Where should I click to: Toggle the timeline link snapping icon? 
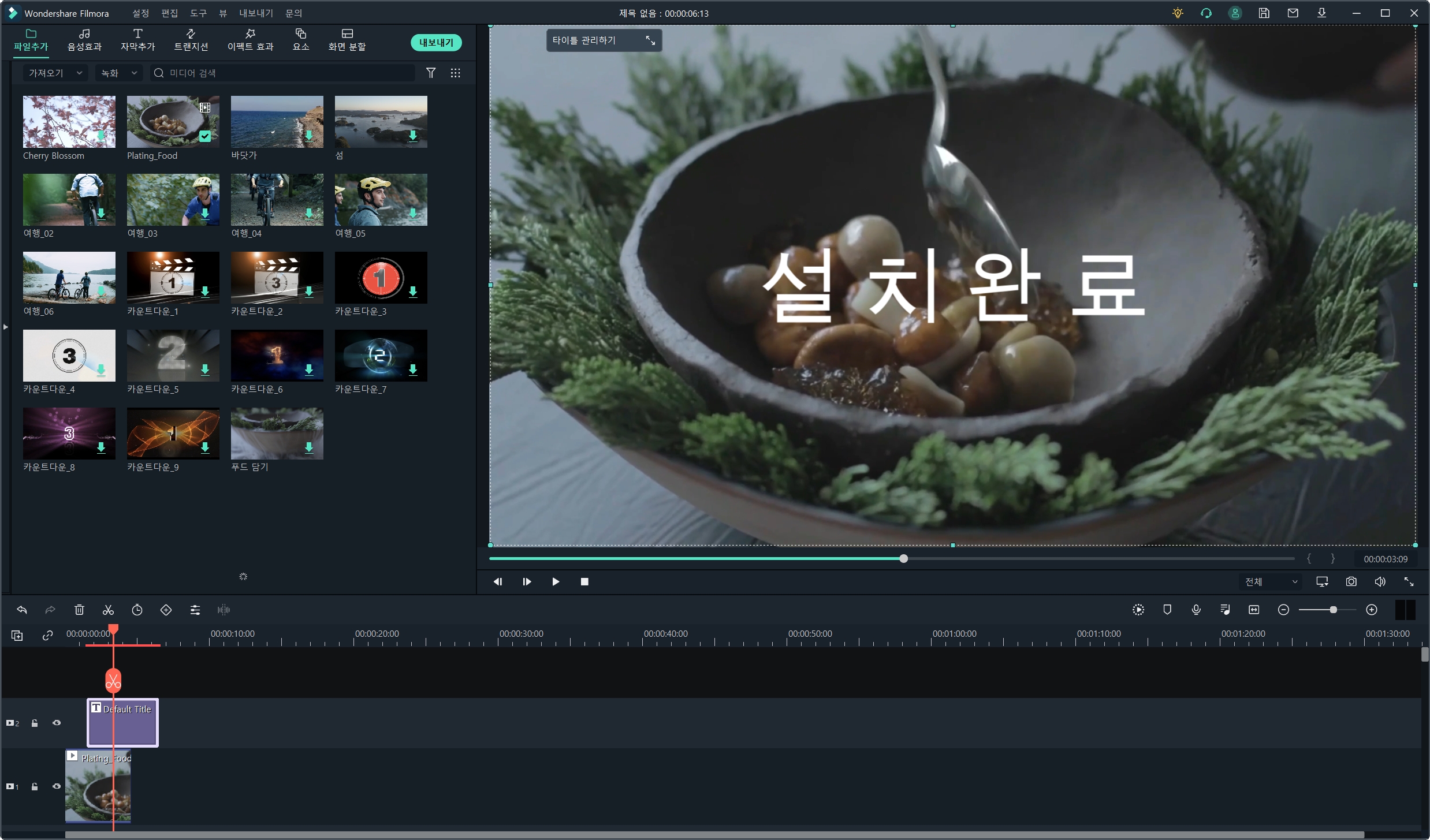(47, 636)
